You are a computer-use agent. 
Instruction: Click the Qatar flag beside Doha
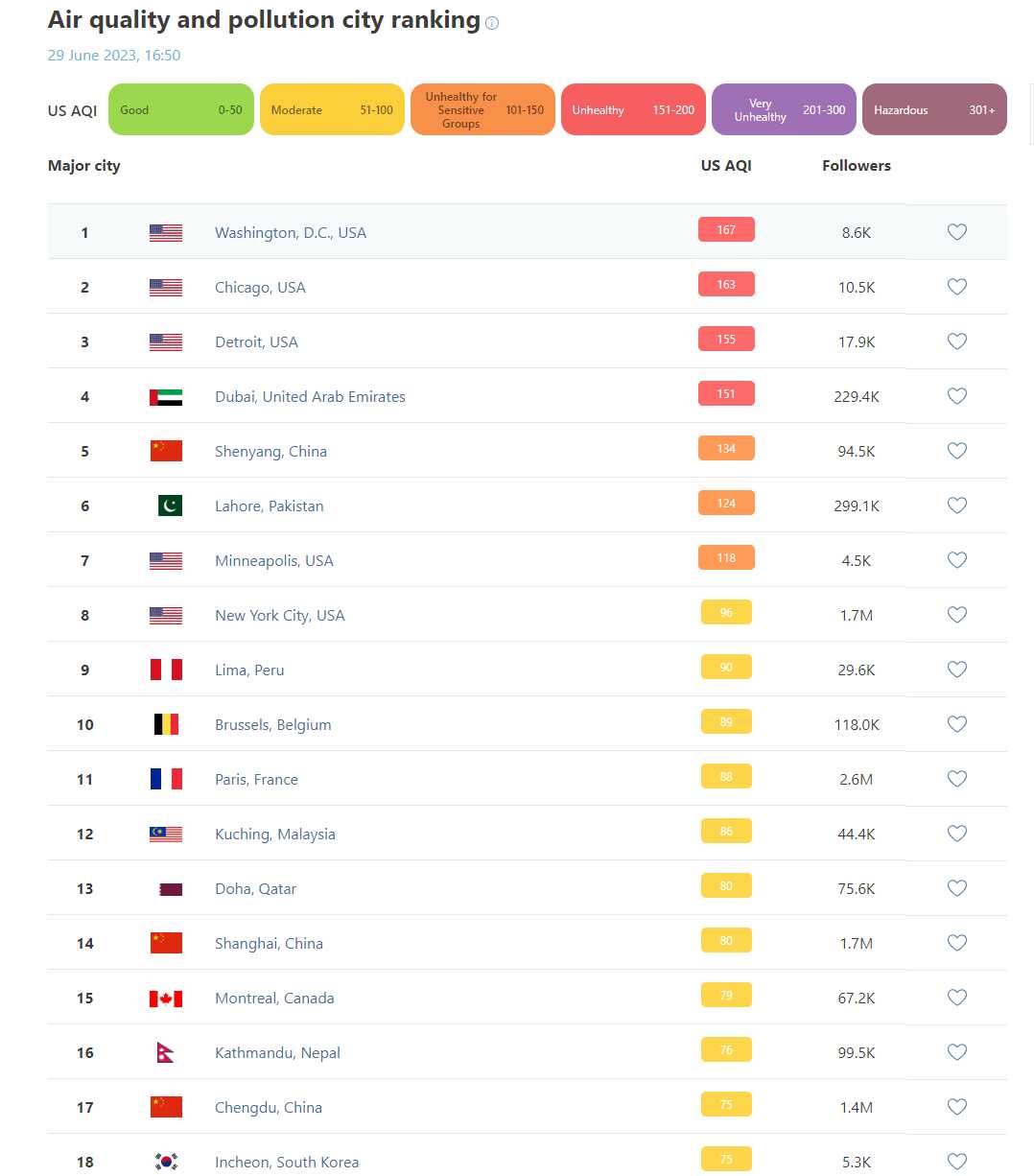pyautogui.click(x=170, y=889)
